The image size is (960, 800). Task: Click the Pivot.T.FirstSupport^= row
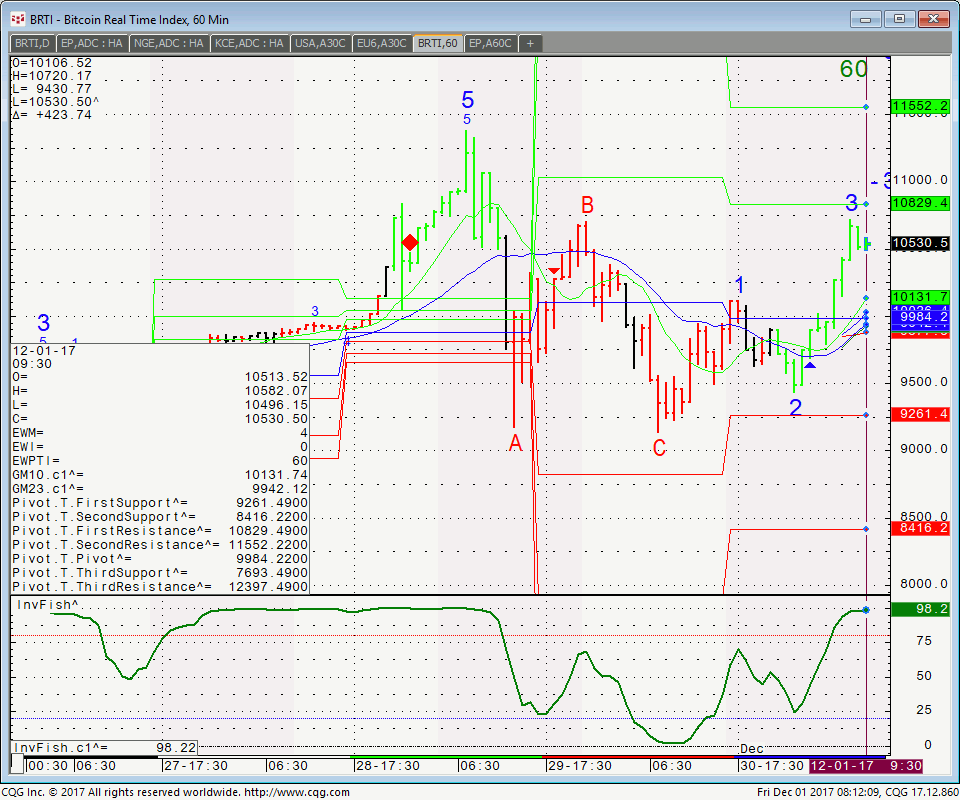(x=160, y=503)
